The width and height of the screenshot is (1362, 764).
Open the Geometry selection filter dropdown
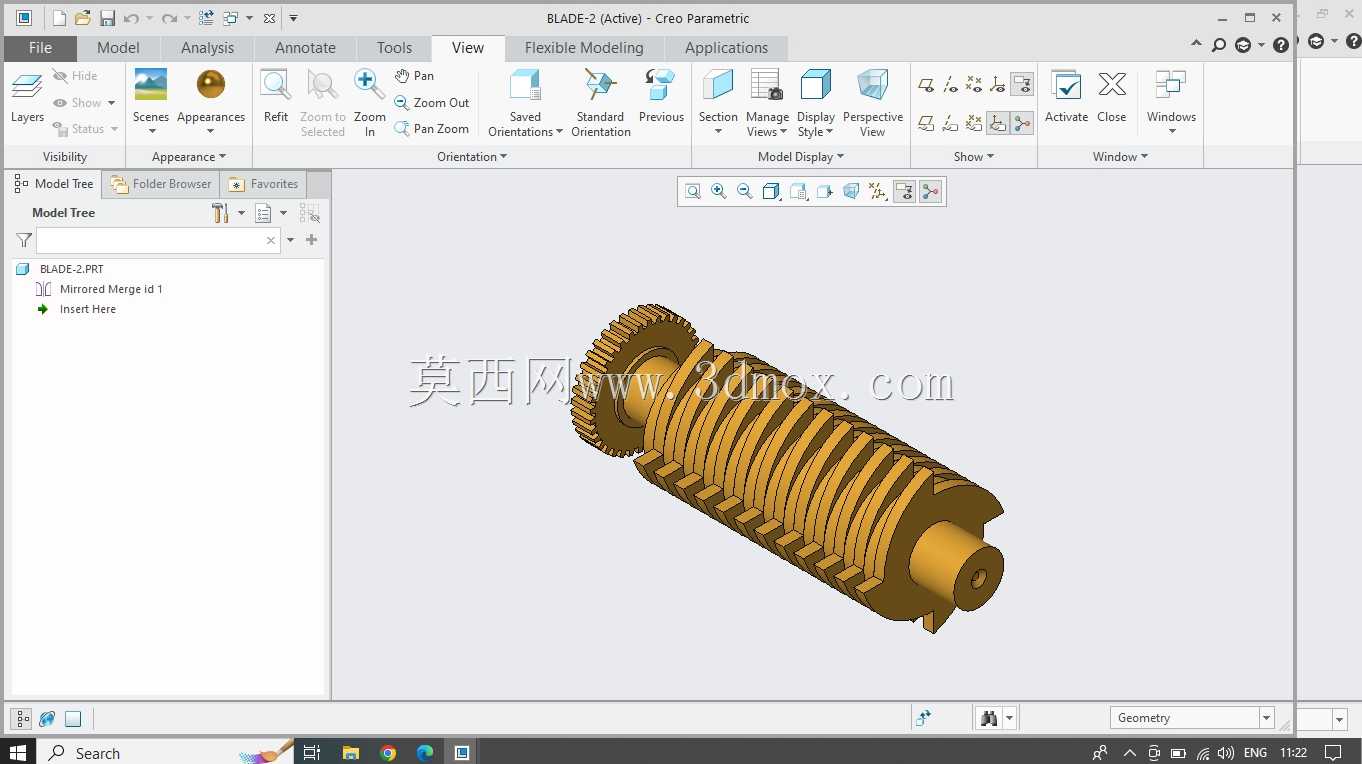click(x=1267, y=718)
